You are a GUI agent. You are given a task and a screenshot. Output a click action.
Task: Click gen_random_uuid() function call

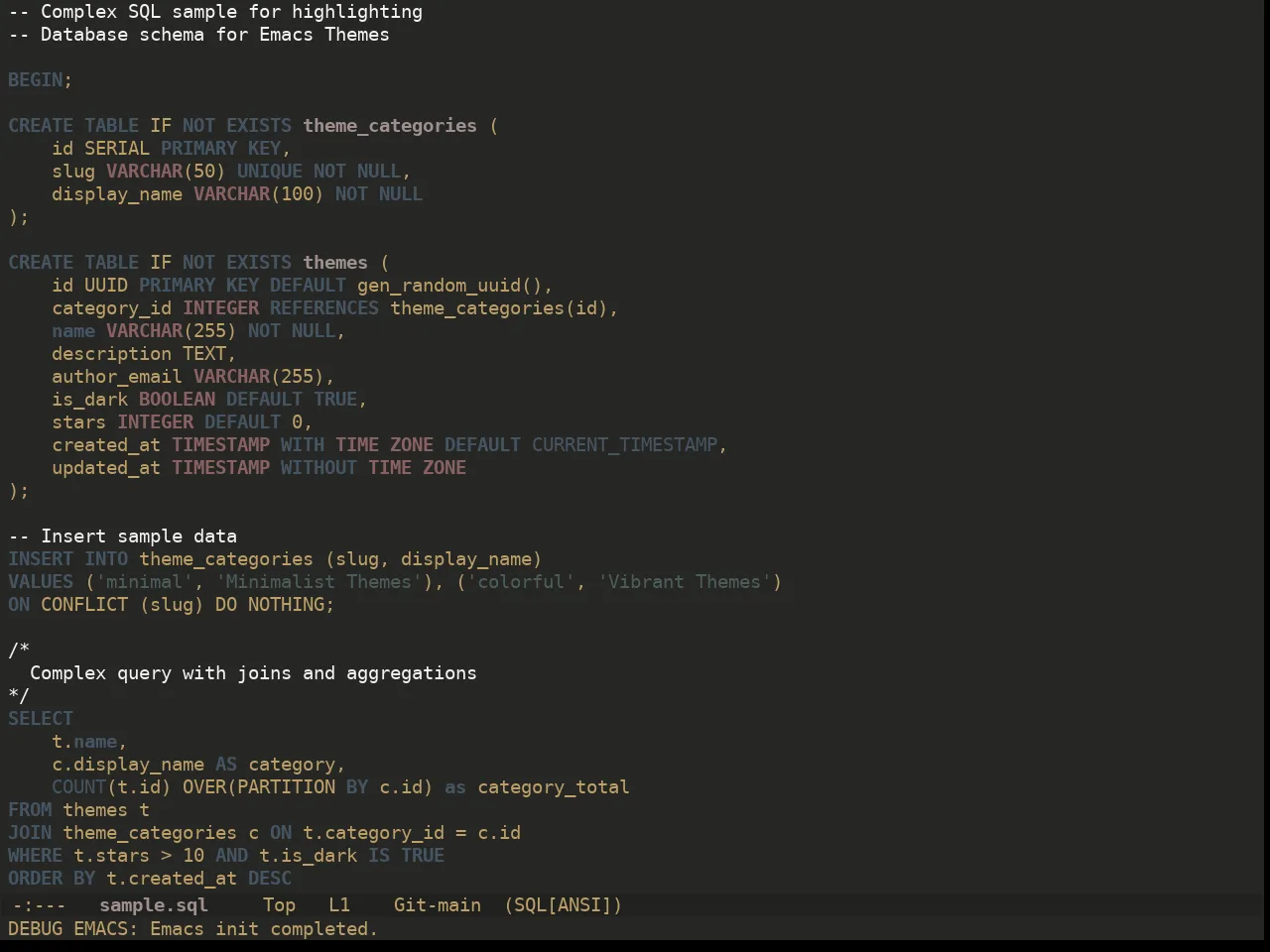(449, 285)
